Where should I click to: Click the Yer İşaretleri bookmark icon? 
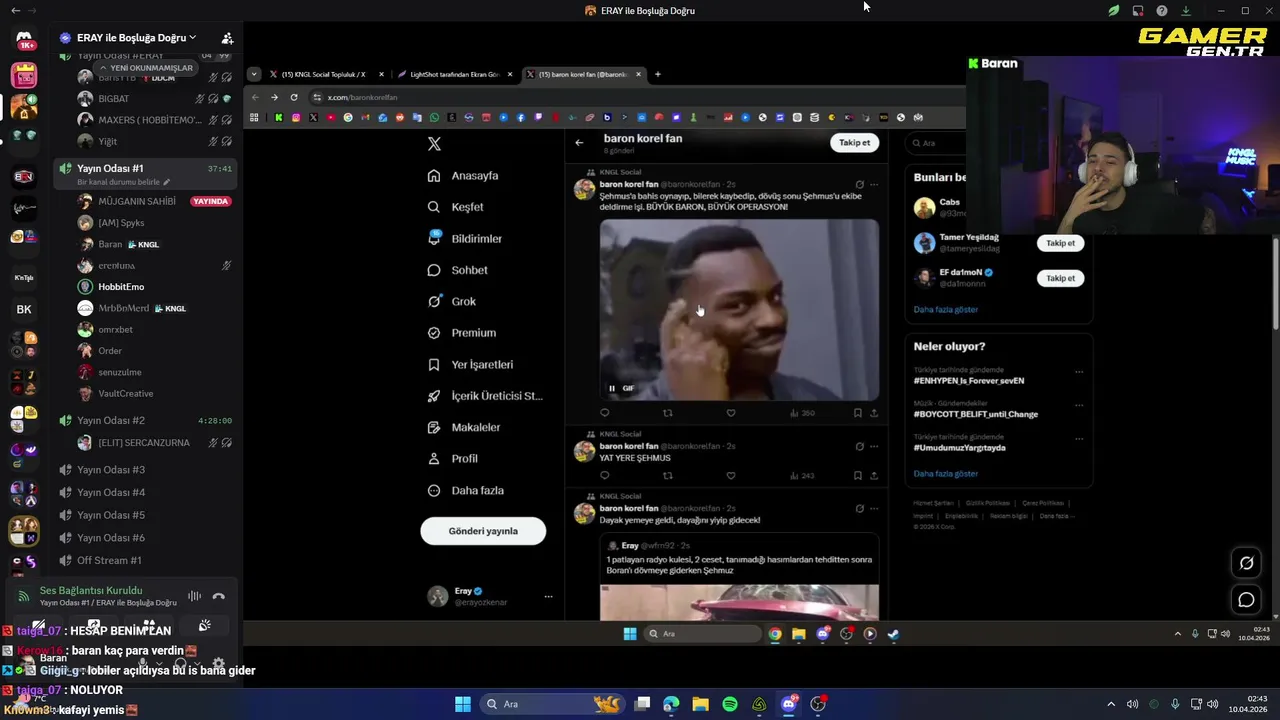[434, 365]
